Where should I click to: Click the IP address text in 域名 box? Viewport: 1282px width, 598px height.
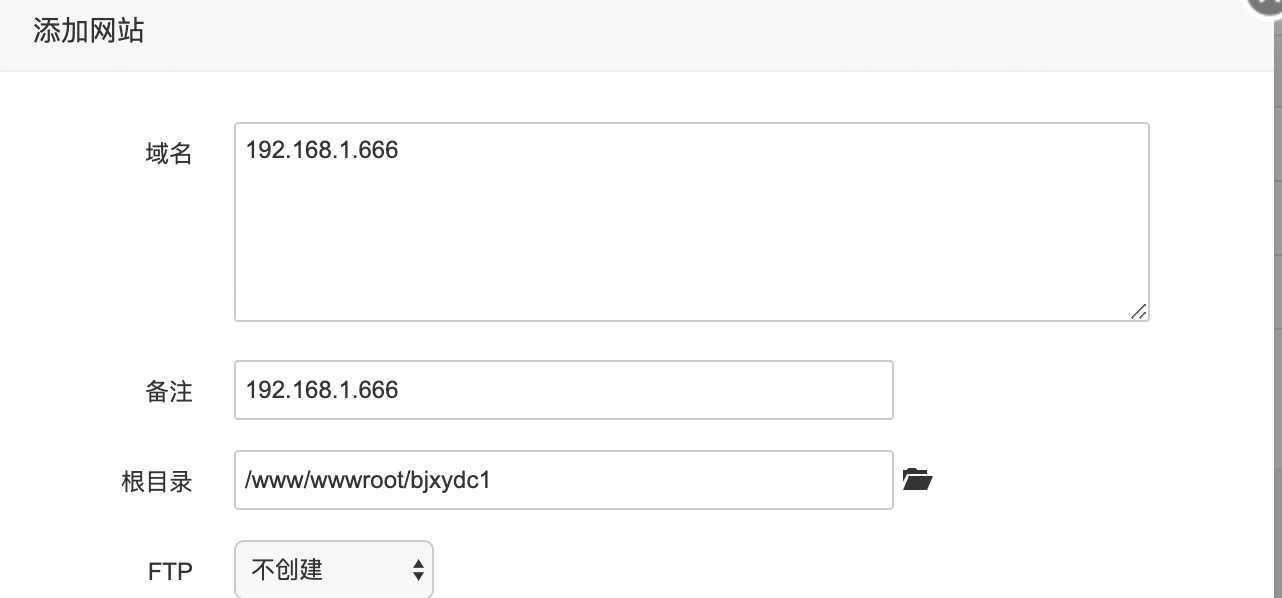pos(322,150)
